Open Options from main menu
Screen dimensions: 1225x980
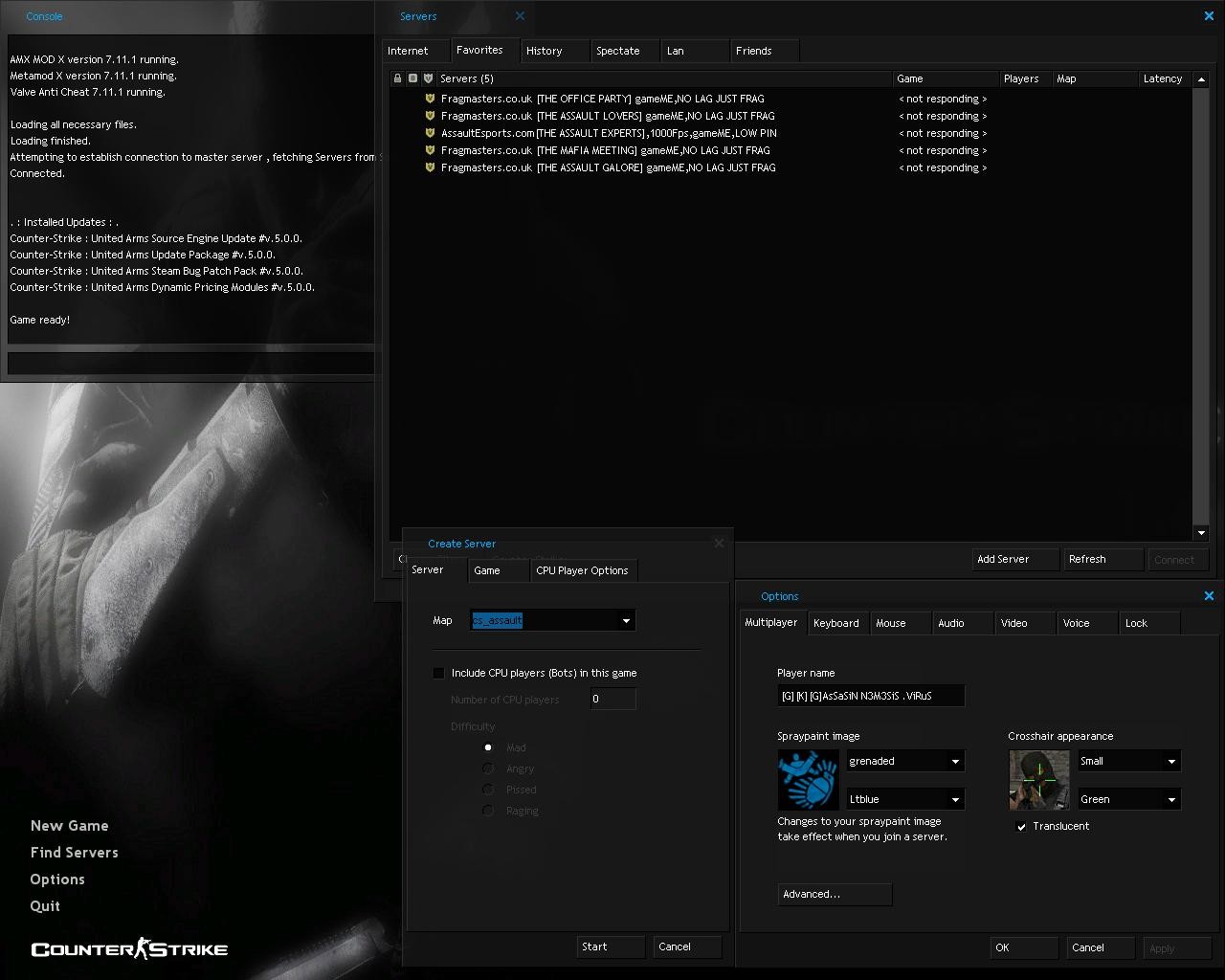57,880
